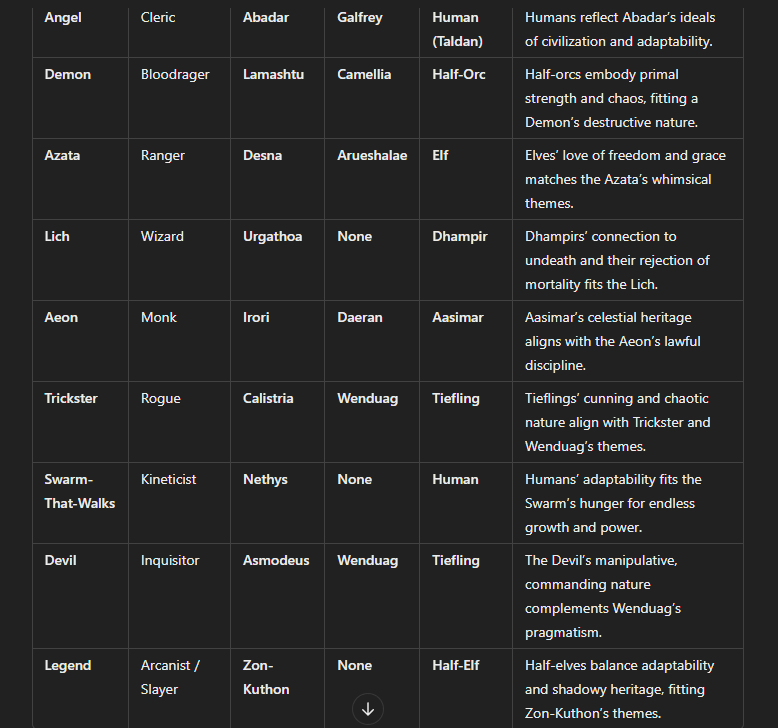Click the Aeon row label
This screenshot has width=778, height=728.
pyautogui.click(x=61, y=318)
